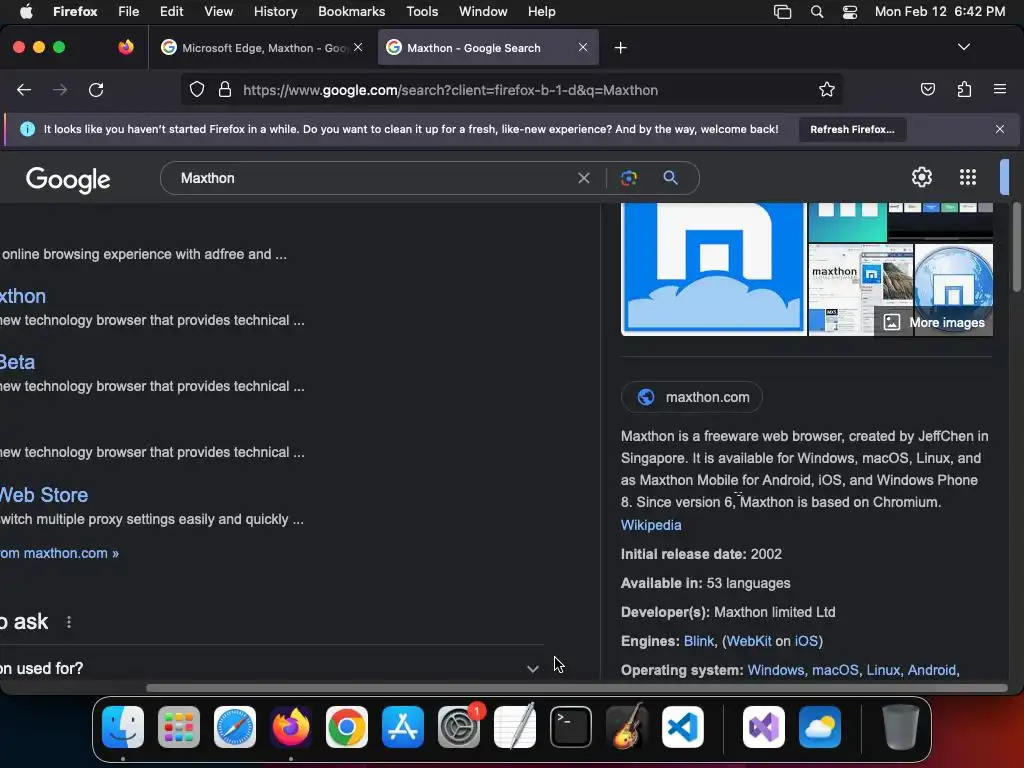The width and height of the screenshot is (1024, 768).
Task: Launch Visual Studio Code from the Dock
Action: pos(682,727)
